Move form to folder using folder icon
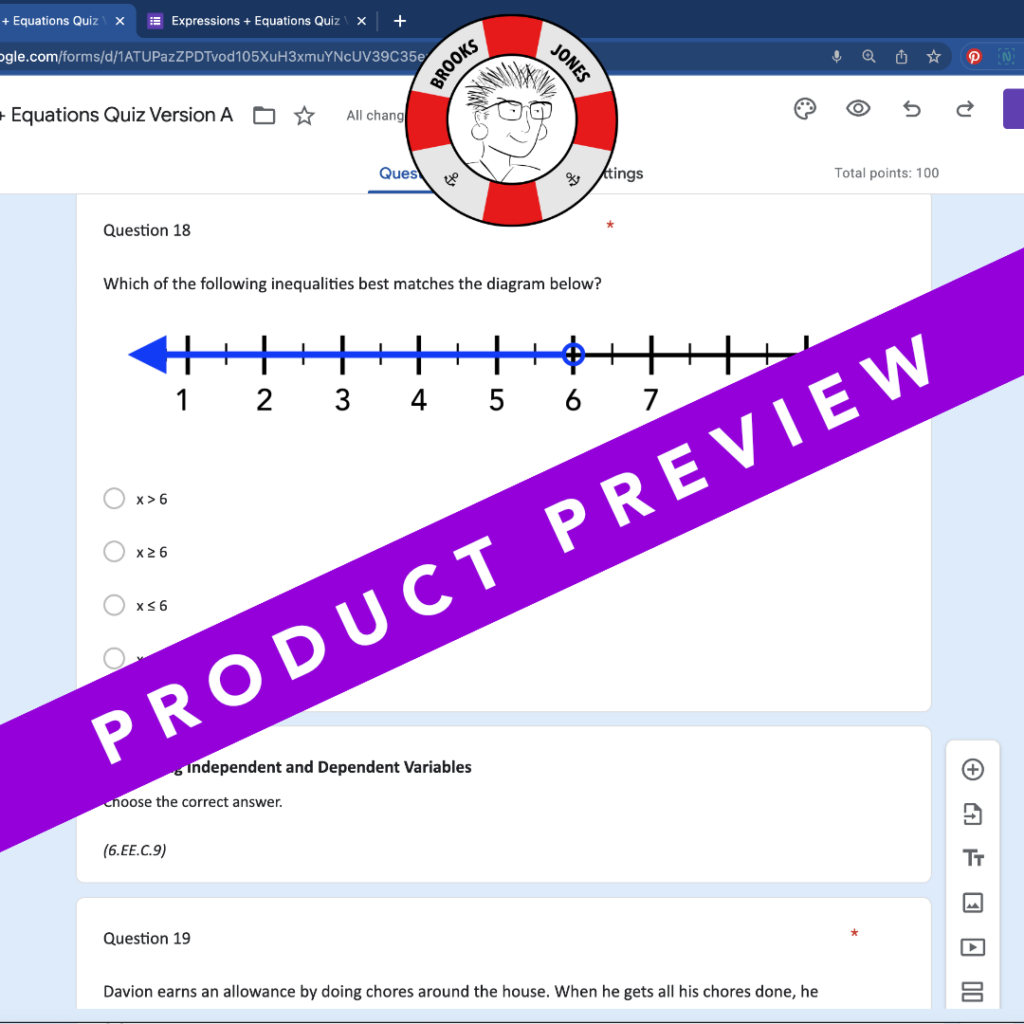The height and width of the screenshot is (1024, 1024). [264, 116]
